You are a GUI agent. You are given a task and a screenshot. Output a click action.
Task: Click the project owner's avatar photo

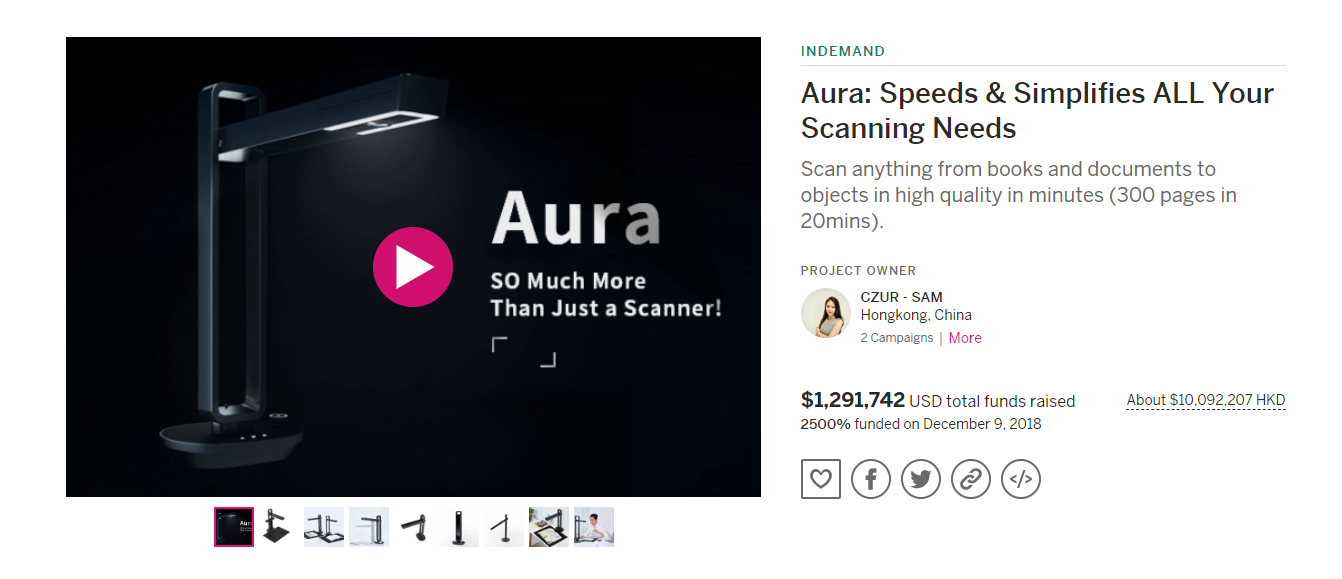826,313
